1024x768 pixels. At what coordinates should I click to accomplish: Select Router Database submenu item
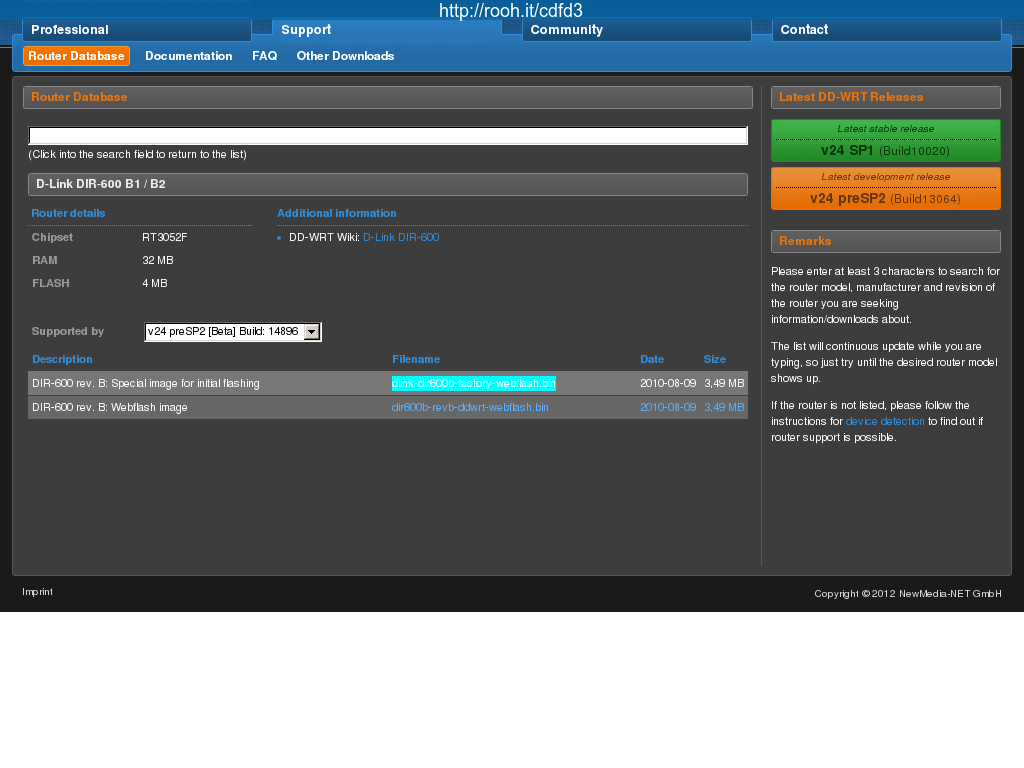coord(76,56)
